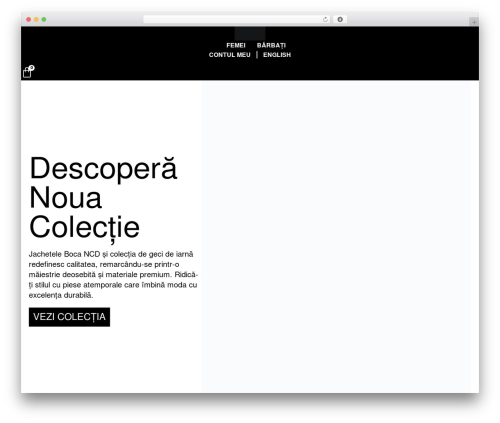Close the browser window with the red button
500x423 pixels.
29,19
